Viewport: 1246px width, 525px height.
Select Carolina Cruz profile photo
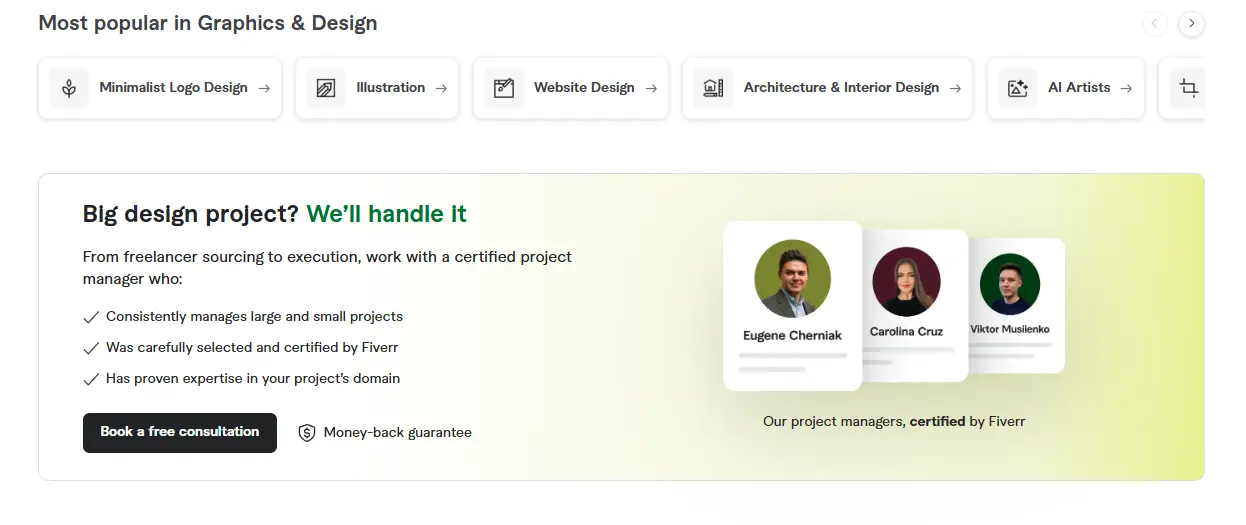point(906,282)
